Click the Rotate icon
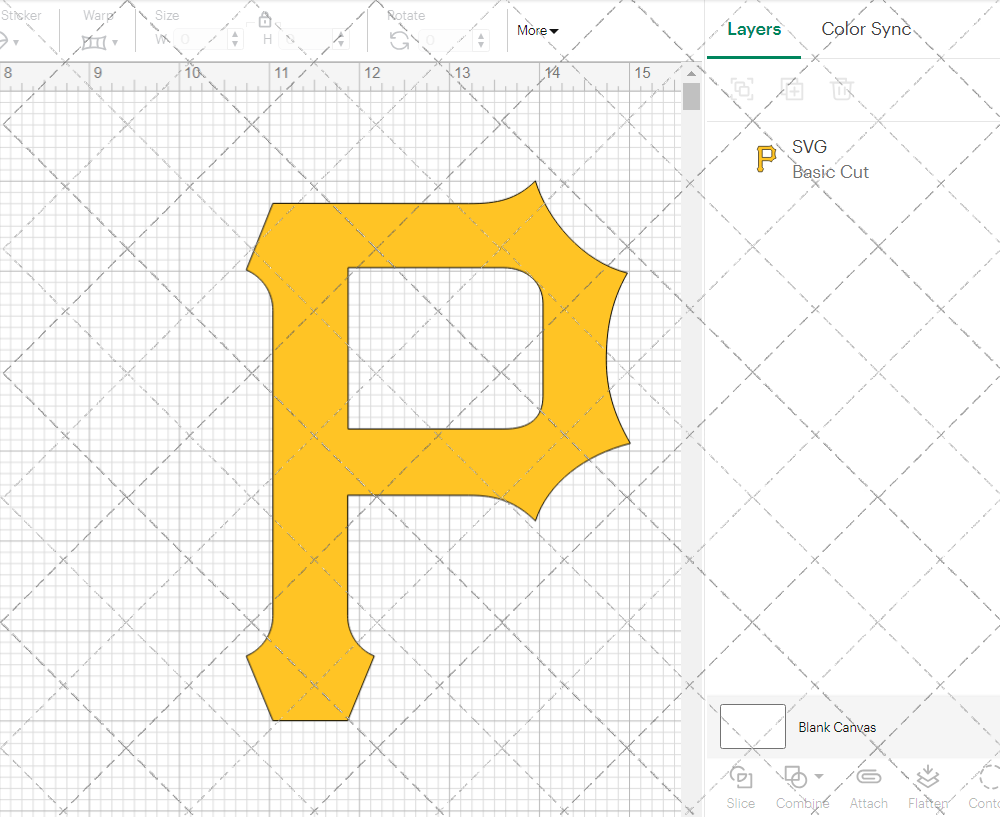The height and width of the screenshot is (817, 1000). (x=400, y=41)
